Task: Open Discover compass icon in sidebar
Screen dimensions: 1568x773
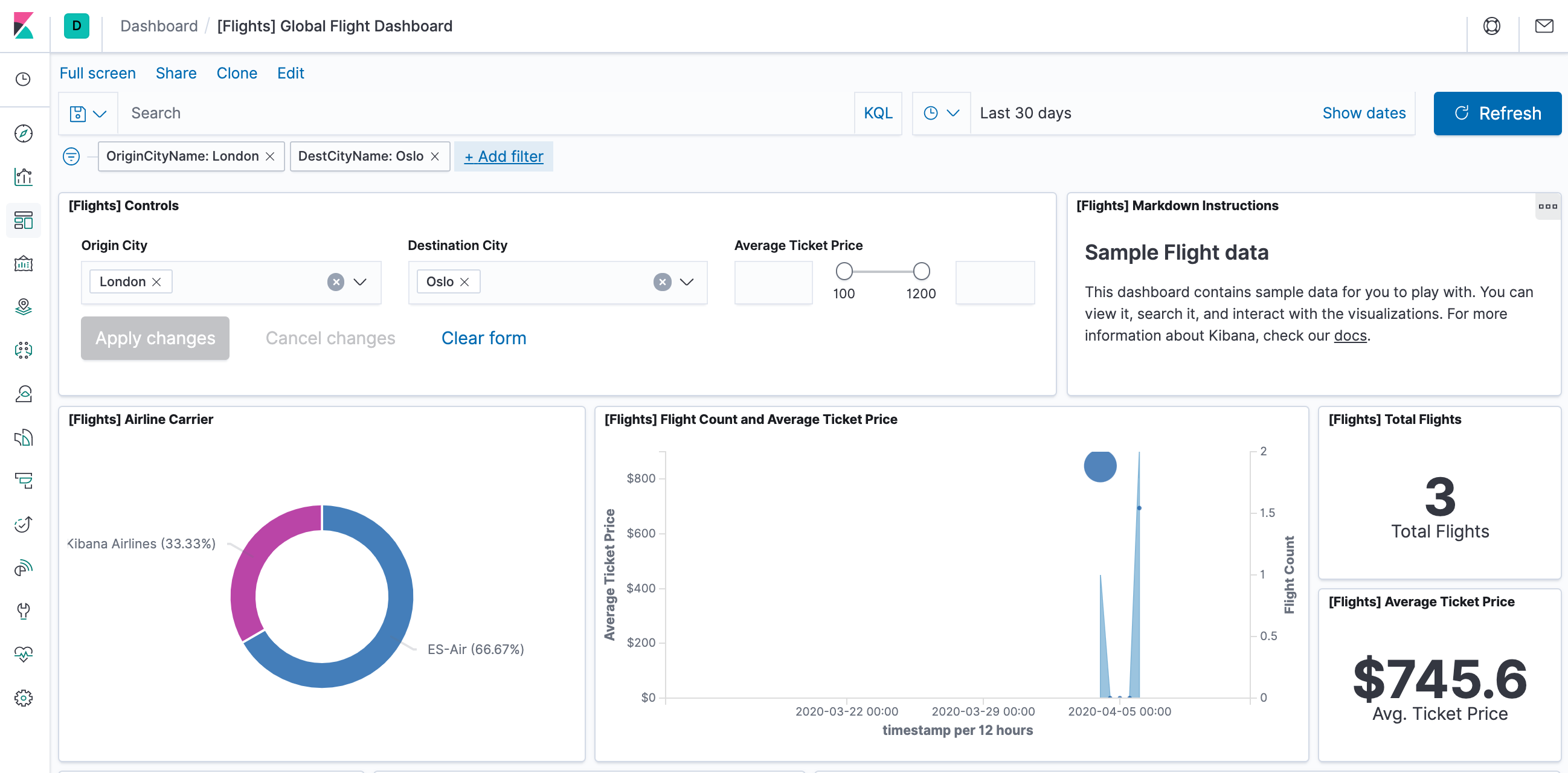Action: pyautogui.click(x=23, y=133)
